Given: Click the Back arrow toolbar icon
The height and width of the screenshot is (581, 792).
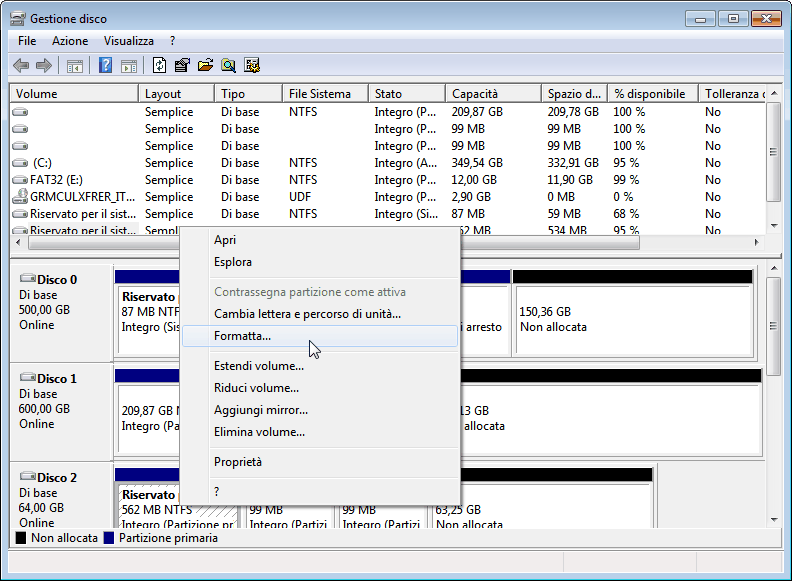Looking at the screenshot, I should (21, 66).
